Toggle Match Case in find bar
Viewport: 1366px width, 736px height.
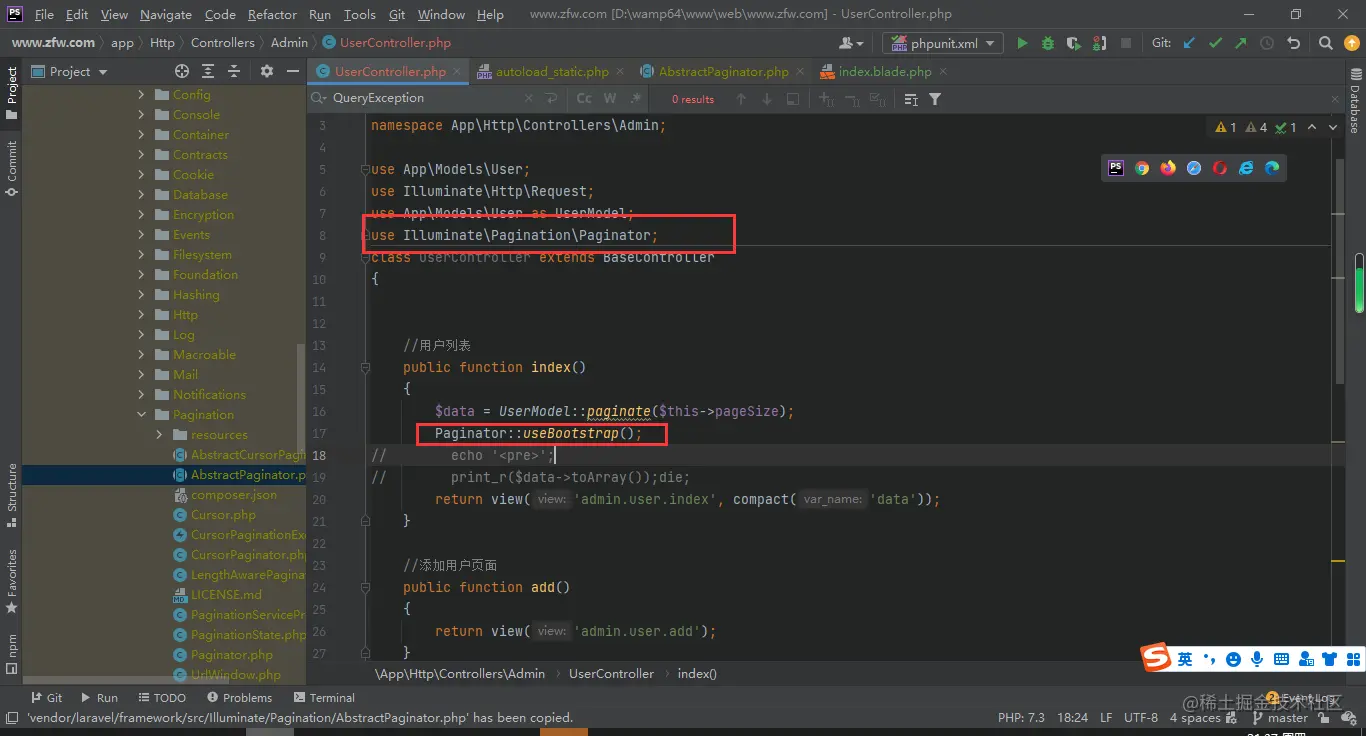coord(584,99)
